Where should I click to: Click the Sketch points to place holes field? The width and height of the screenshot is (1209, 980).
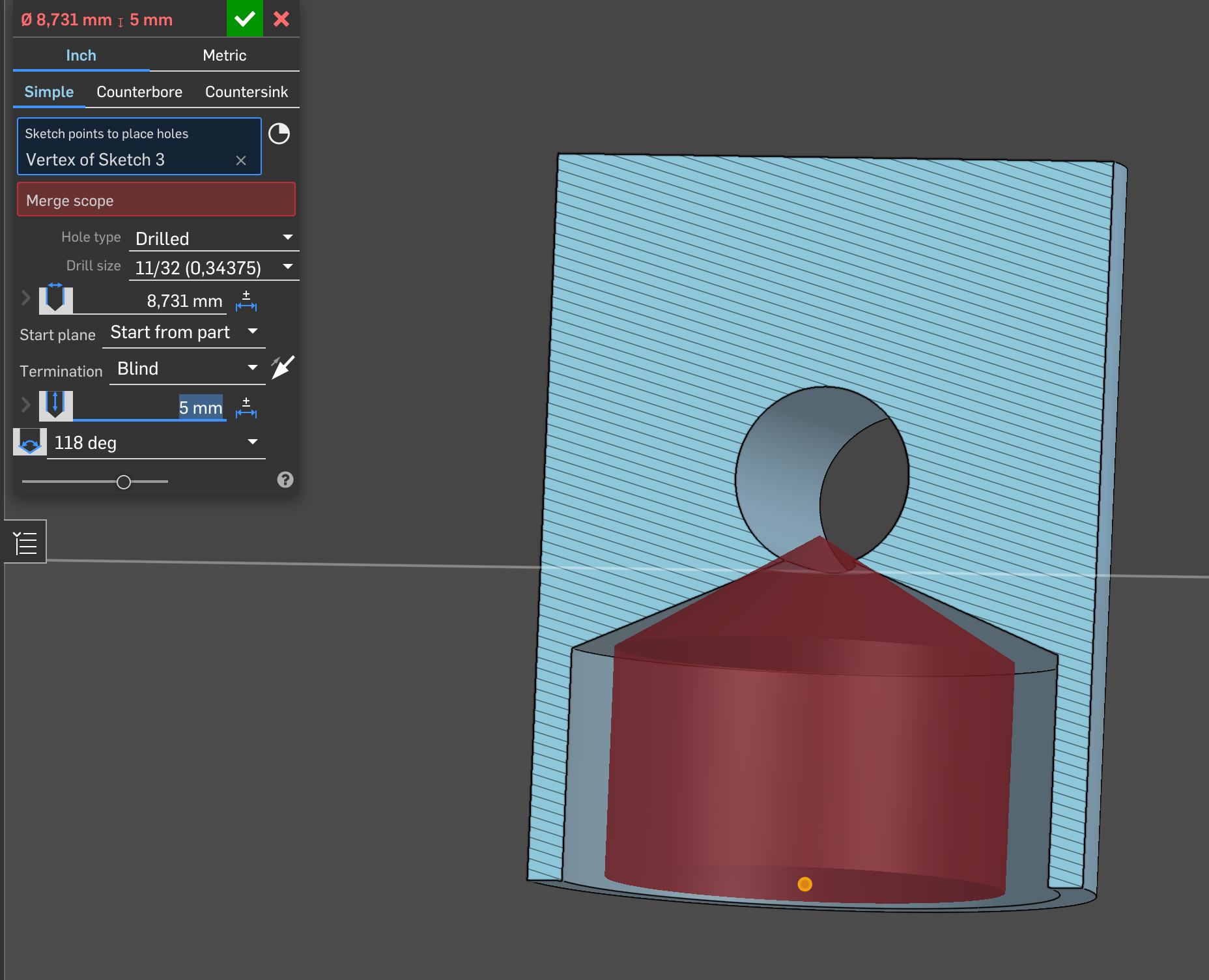tap(139, 147)
